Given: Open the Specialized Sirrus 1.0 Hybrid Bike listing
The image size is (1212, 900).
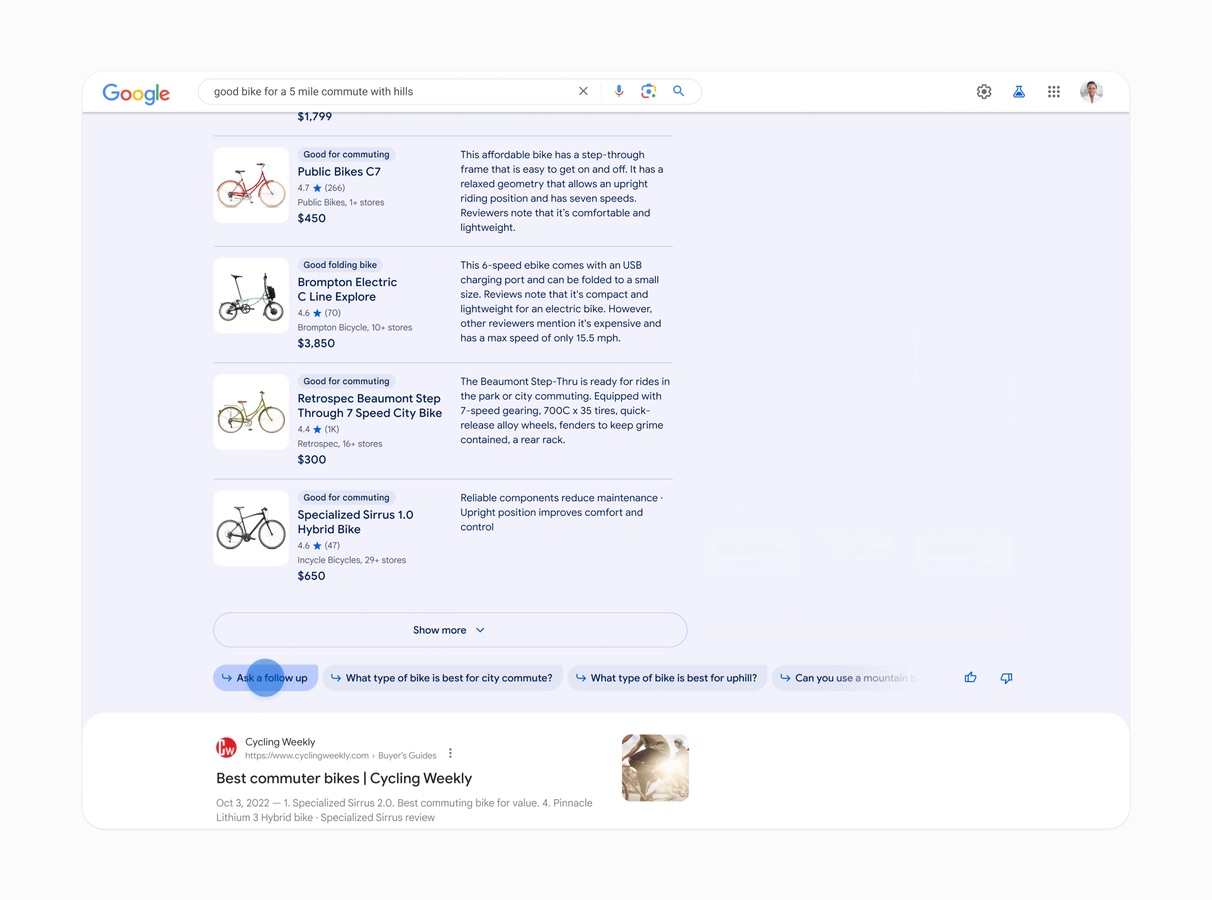Looking at the screenshot, I should (355, 522).
